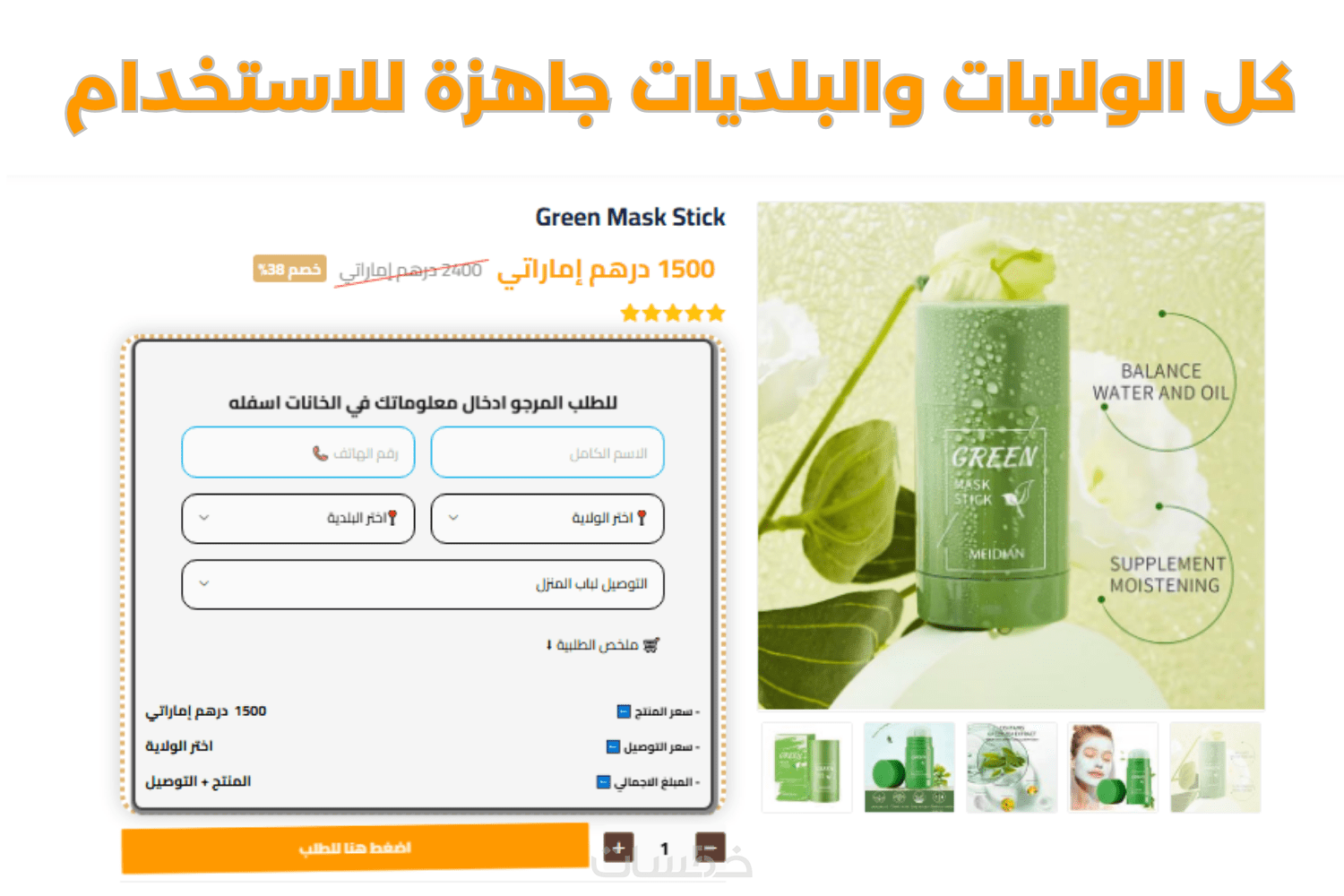Click the five-star rating icons

point(673,313)
